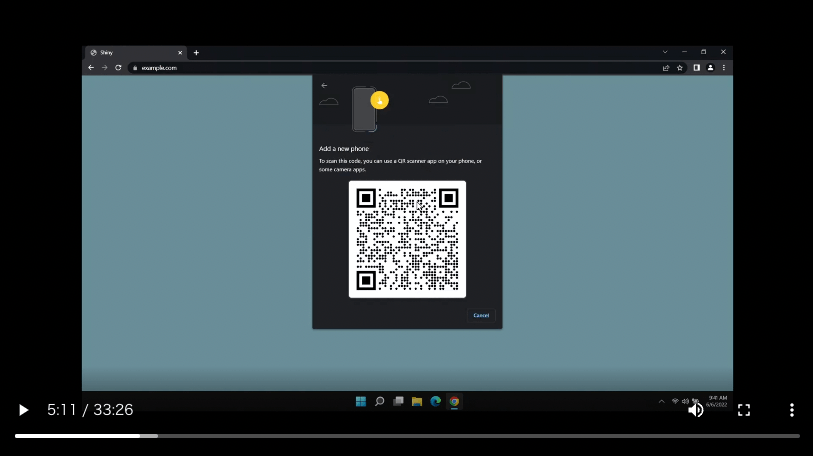Open the Windows Start menu

click(361, 401)
